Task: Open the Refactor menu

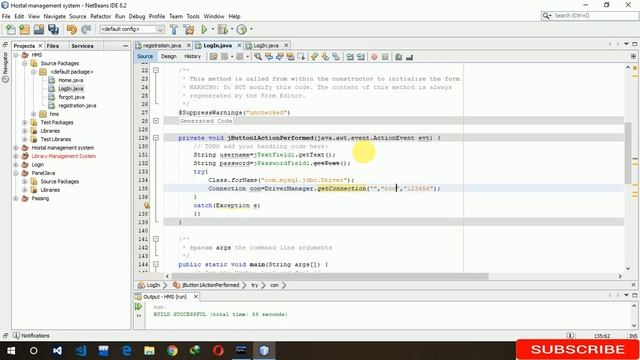Action: pyautogui.click(x=100, y=16)
